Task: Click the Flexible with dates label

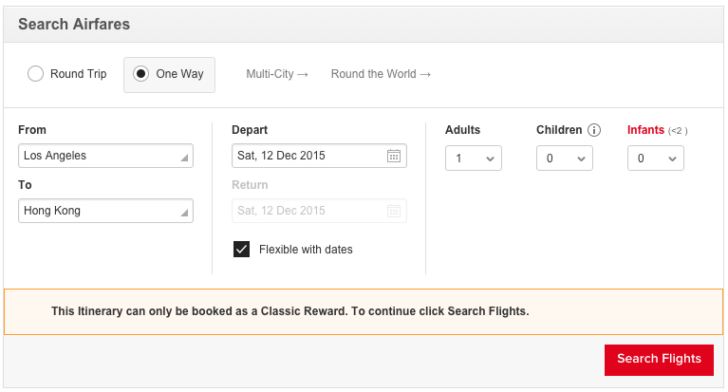Action: coord(306,249)
